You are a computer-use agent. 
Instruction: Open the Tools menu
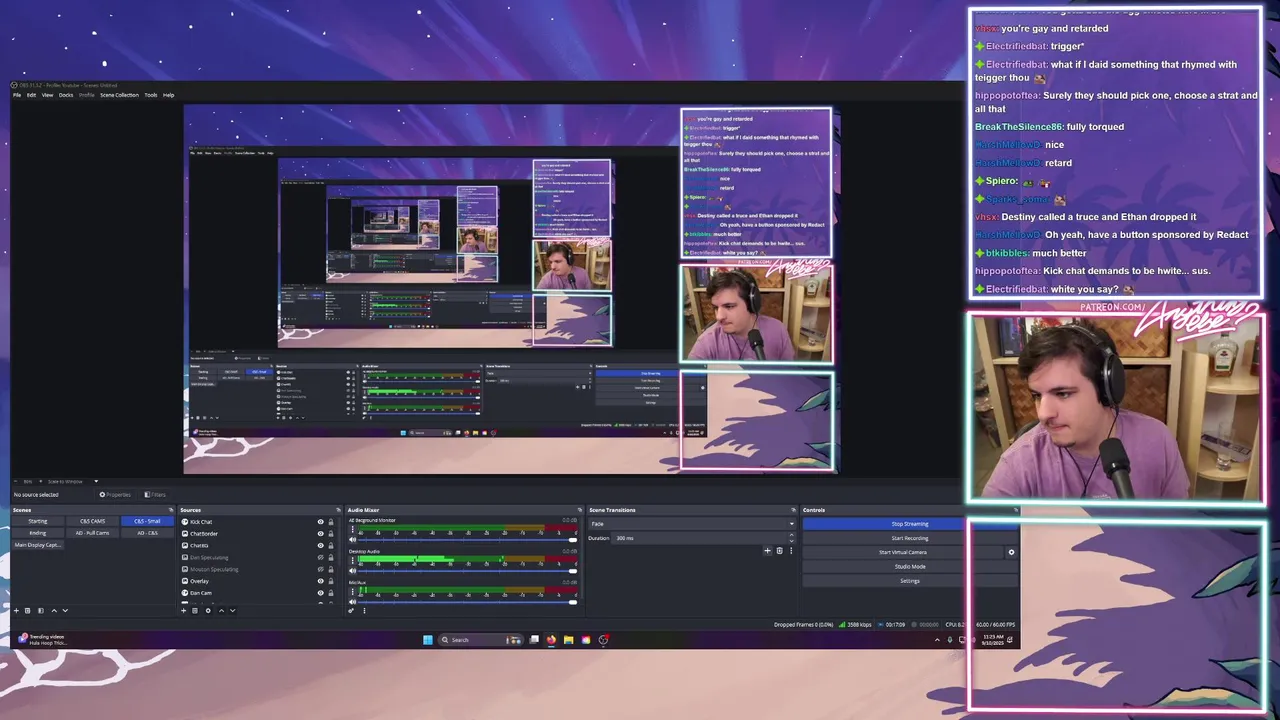151,95
